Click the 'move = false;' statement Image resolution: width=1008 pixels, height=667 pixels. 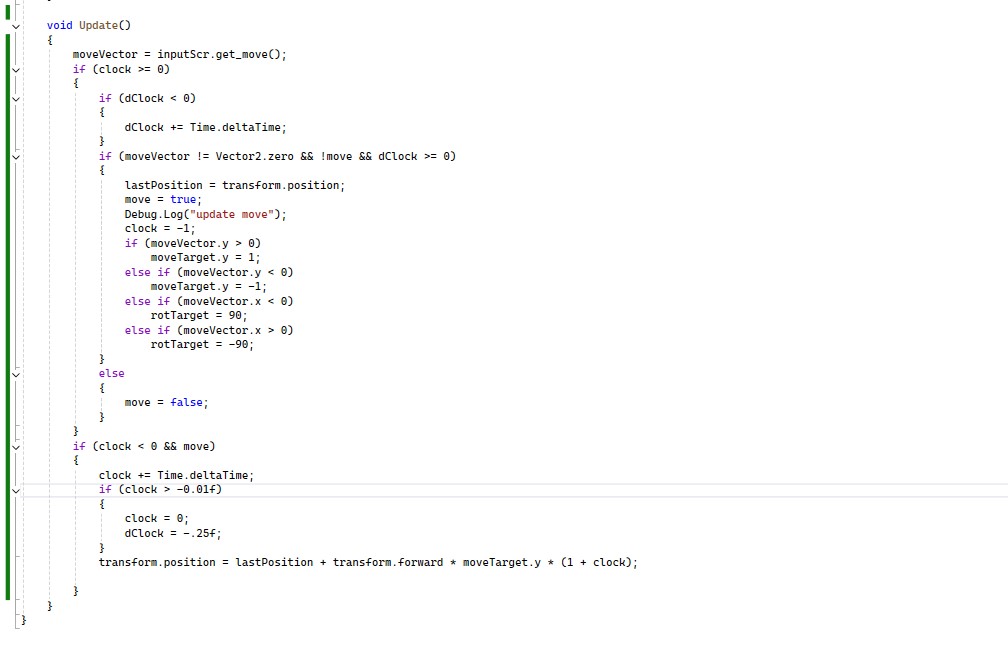[x=166, y=402]
